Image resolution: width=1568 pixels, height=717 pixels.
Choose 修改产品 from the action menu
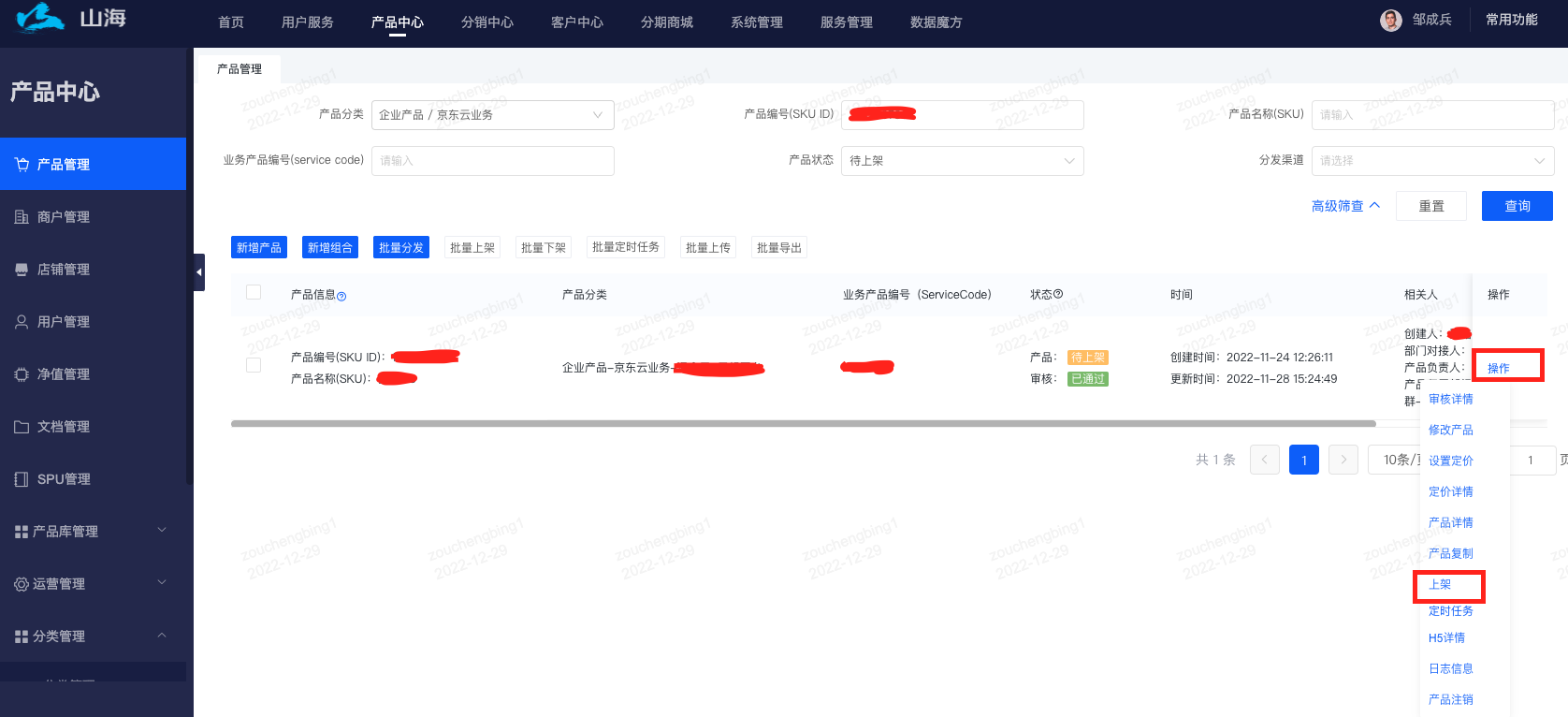click(x=1451, y=430)
